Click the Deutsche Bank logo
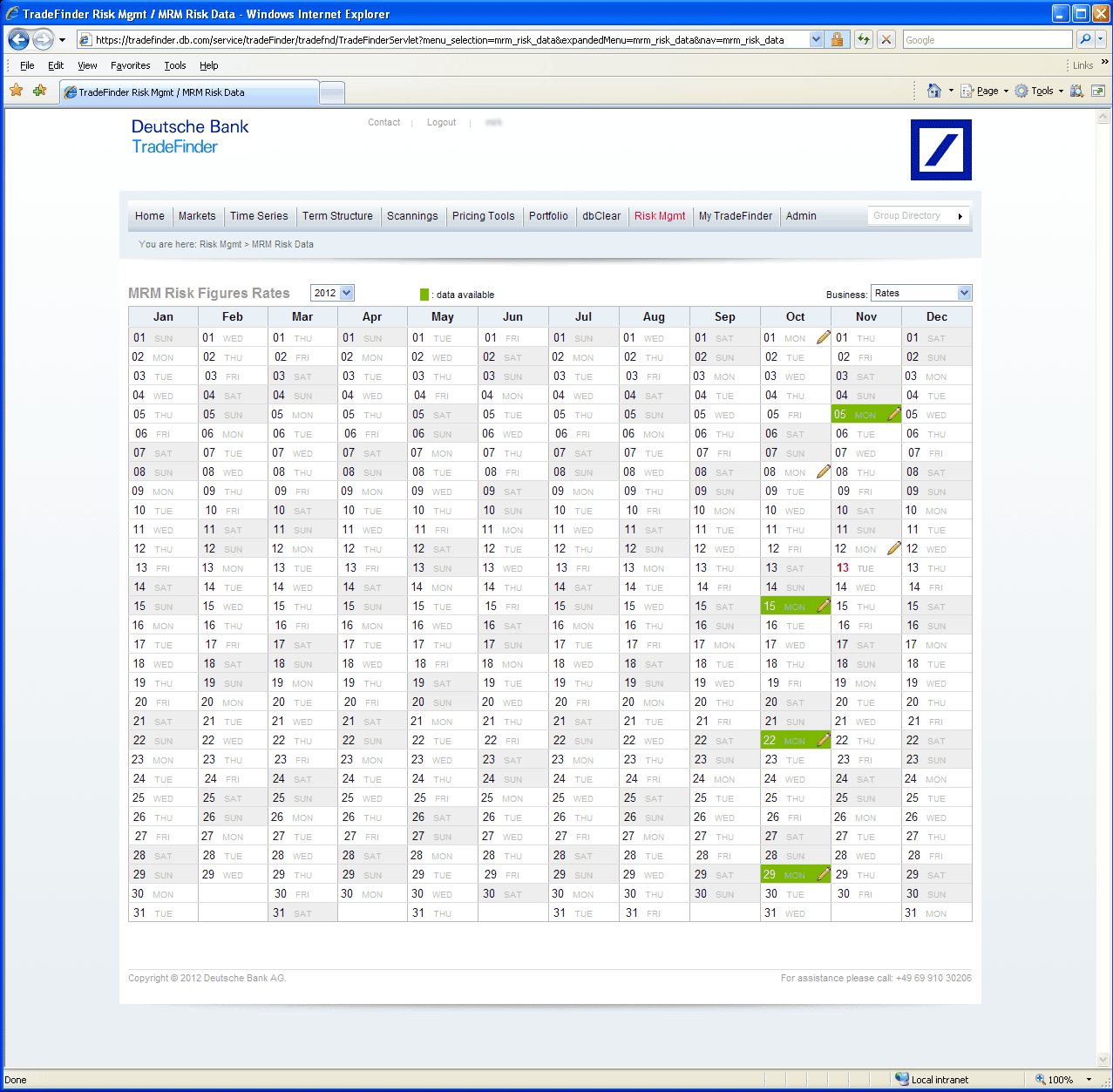Image resolution: width=1113 pixels, height=1092 pixels. 940,150
